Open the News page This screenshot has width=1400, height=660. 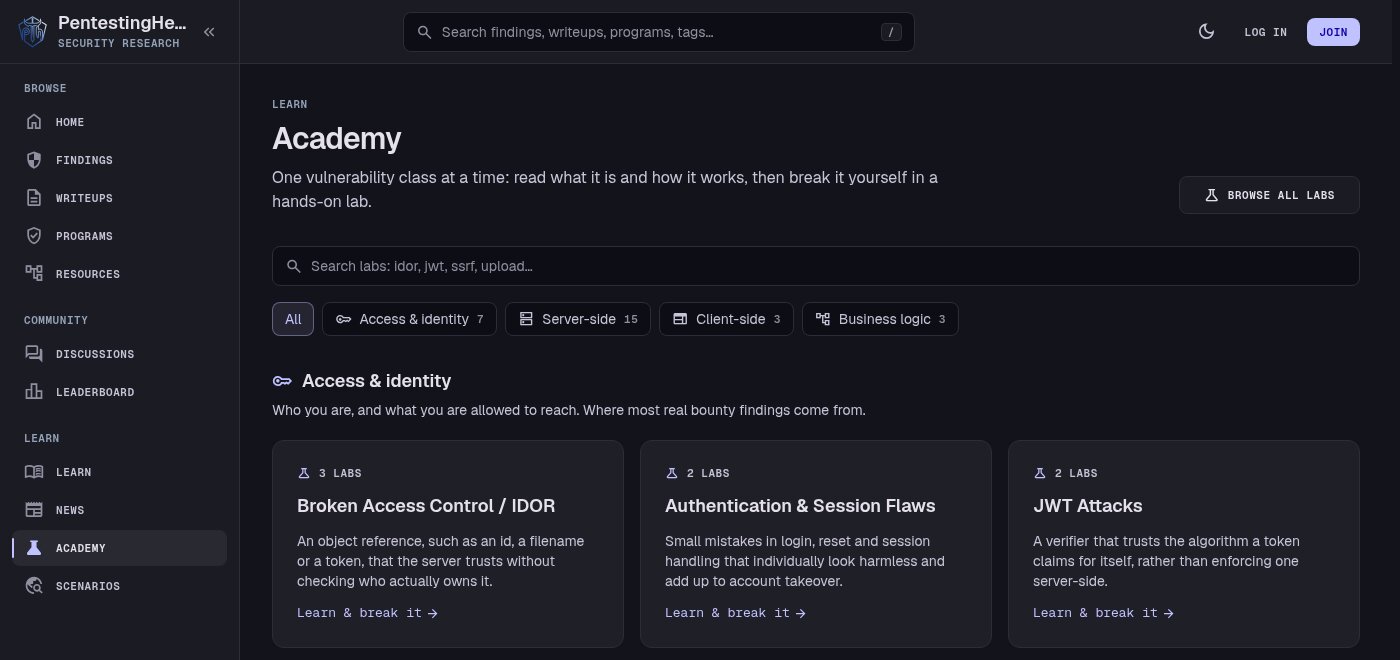119,510
